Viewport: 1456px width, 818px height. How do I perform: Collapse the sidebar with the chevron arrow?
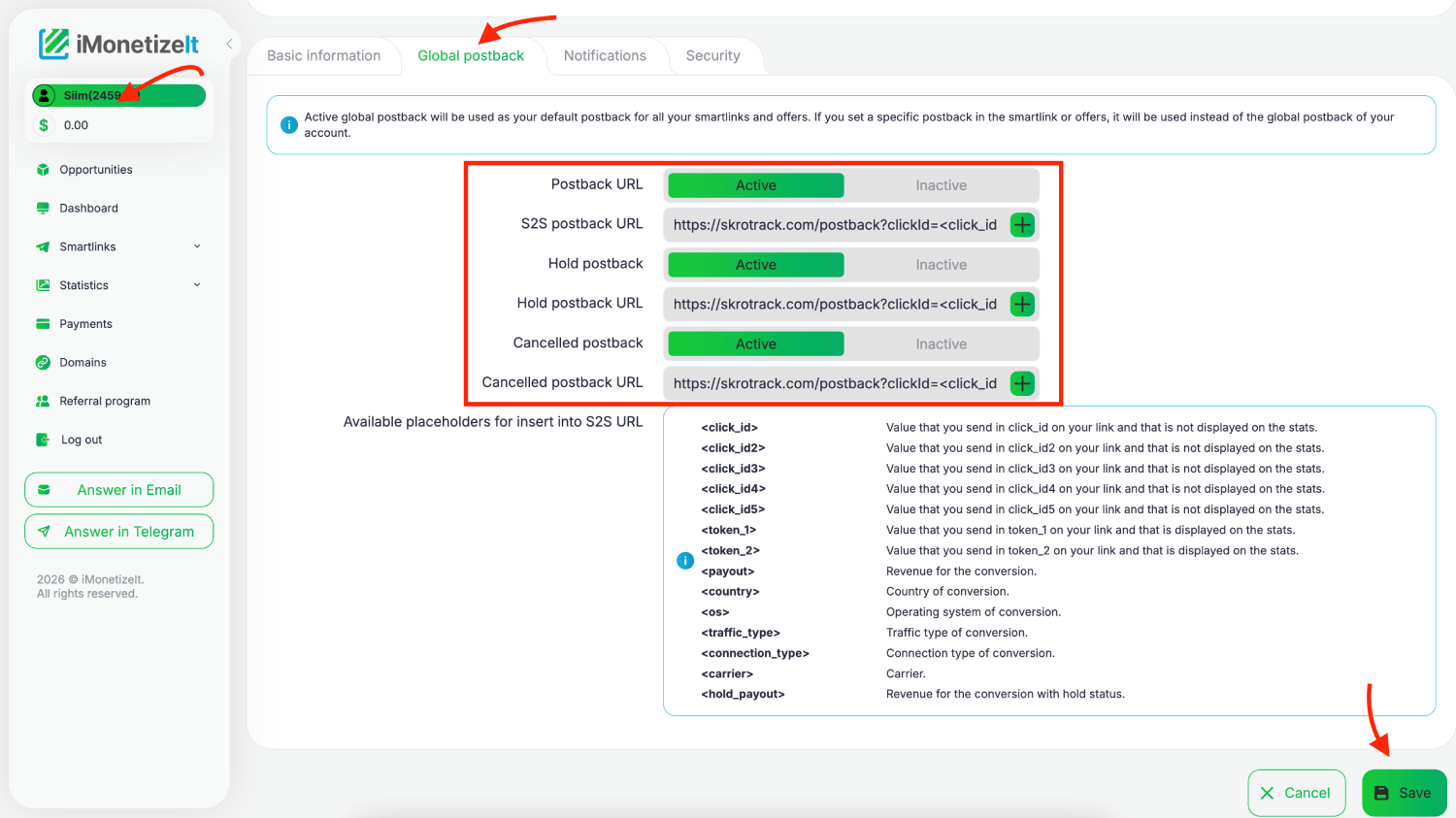click(229, 44)
